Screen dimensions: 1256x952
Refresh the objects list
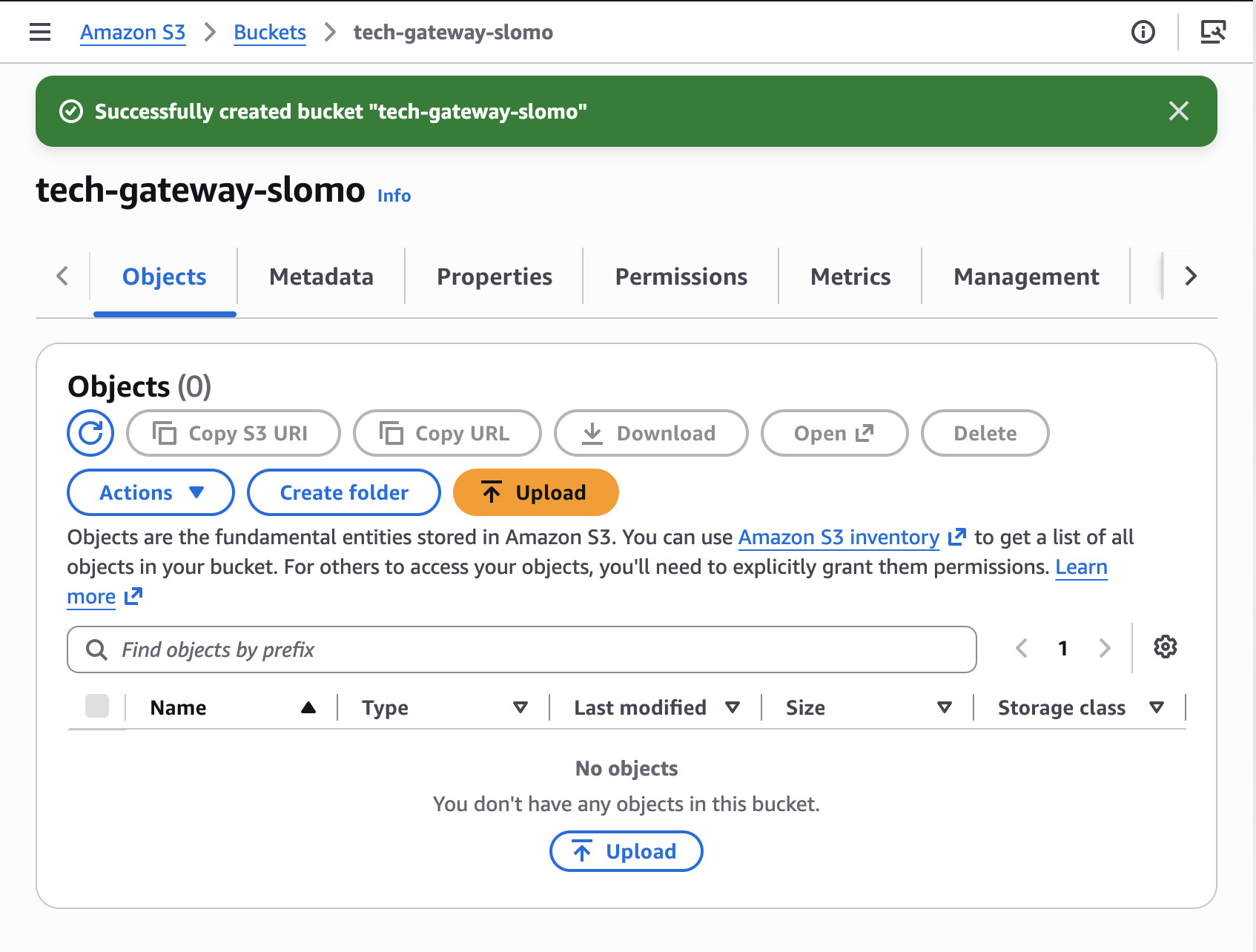[90, 433]
